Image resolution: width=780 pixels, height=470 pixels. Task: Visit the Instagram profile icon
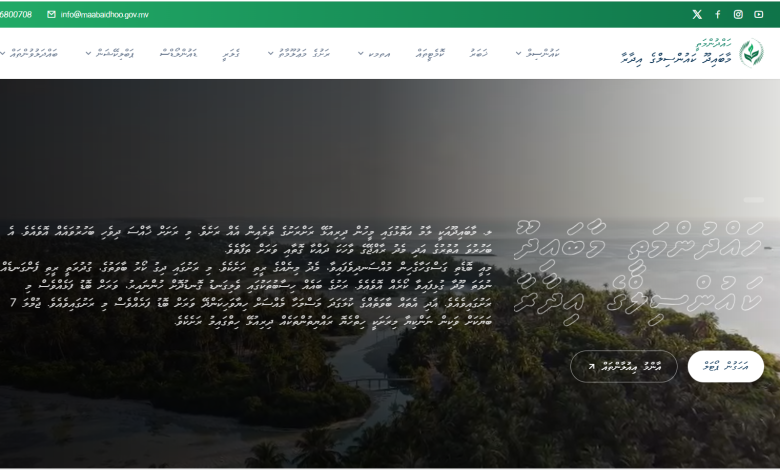tap(738, 14)
